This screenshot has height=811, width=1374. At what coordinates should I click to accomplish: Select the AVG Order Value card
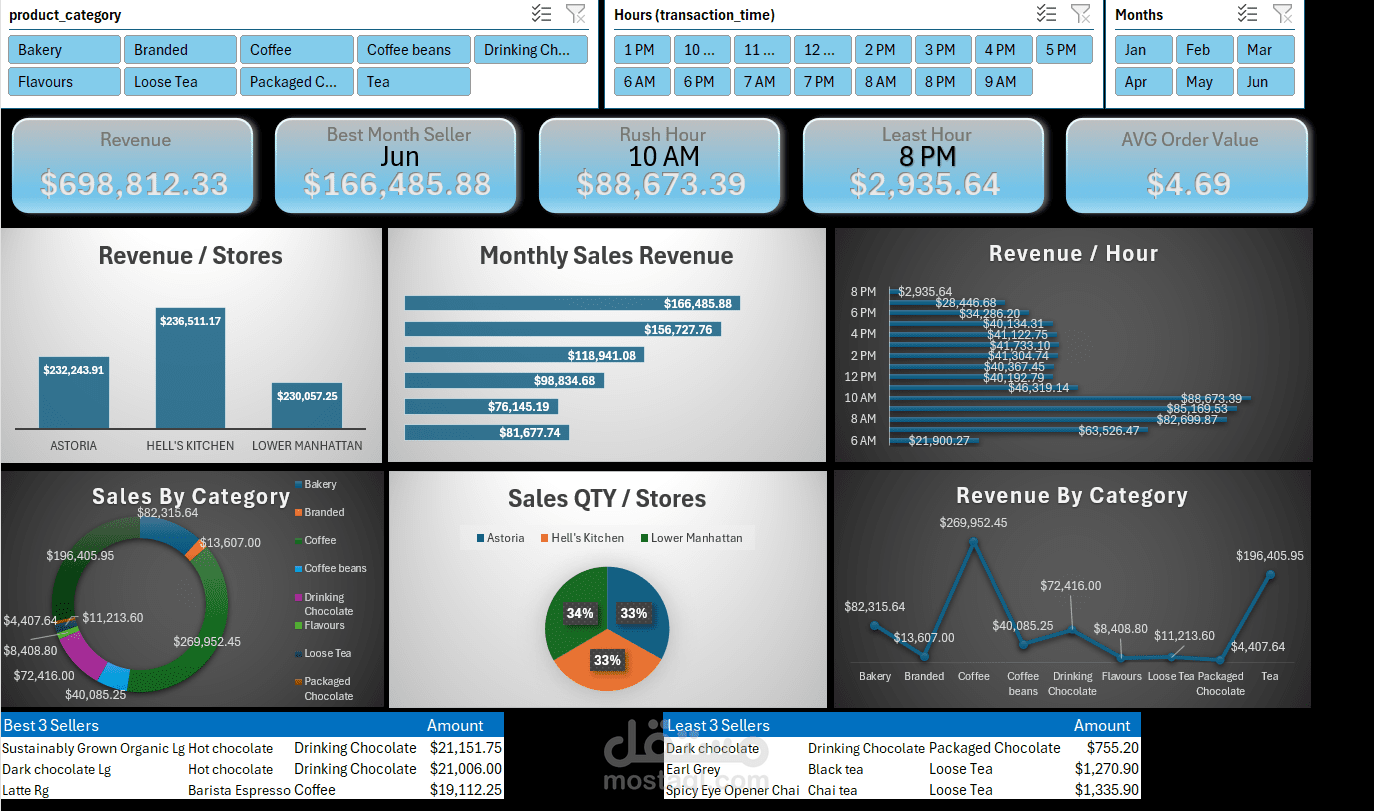[x=1188, y=166]
